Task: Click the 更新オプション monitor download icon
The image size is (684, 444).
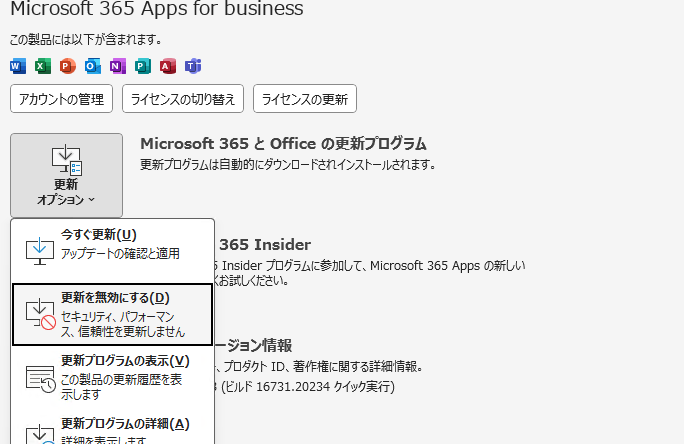Action: tap(67, 160)
